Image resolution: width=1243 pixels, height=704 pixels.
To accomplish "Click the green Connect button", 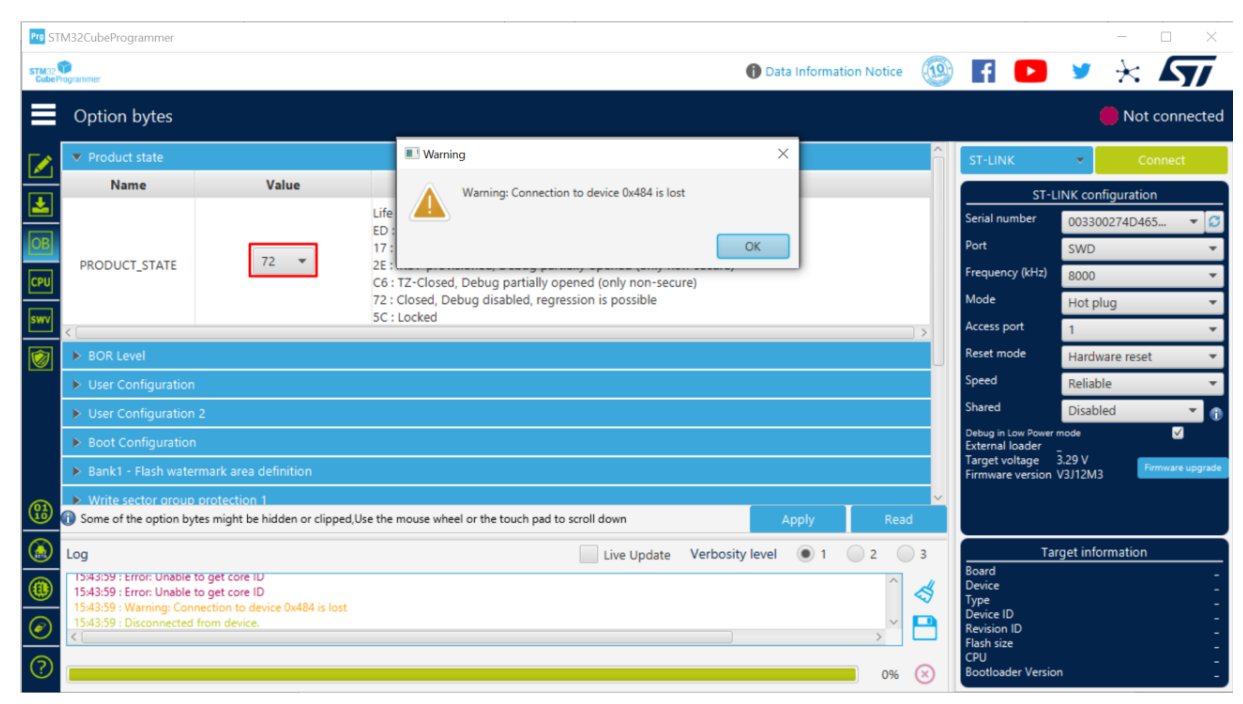I will (1161, 160).
